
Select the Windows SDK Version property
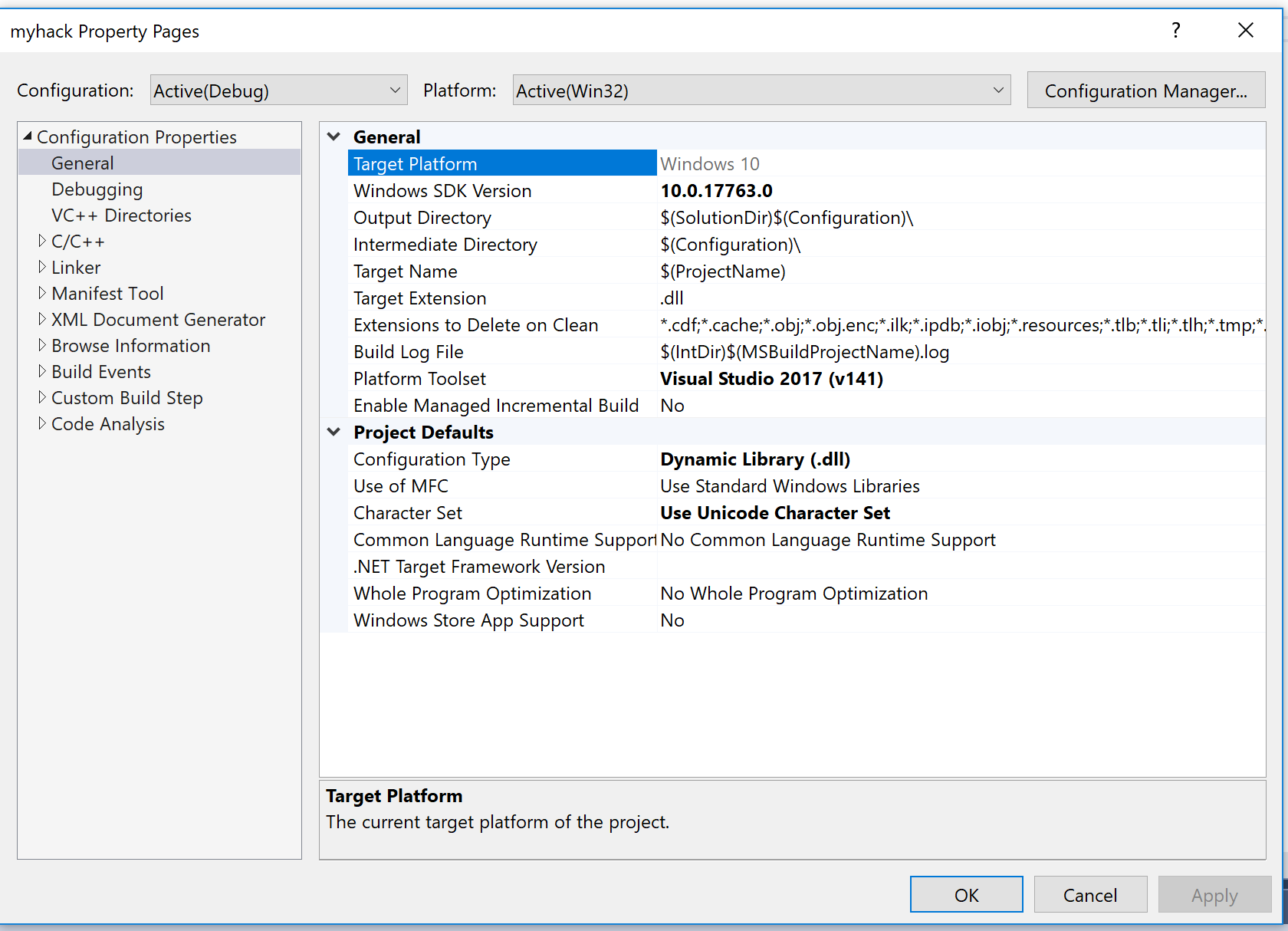click(442, 191)
